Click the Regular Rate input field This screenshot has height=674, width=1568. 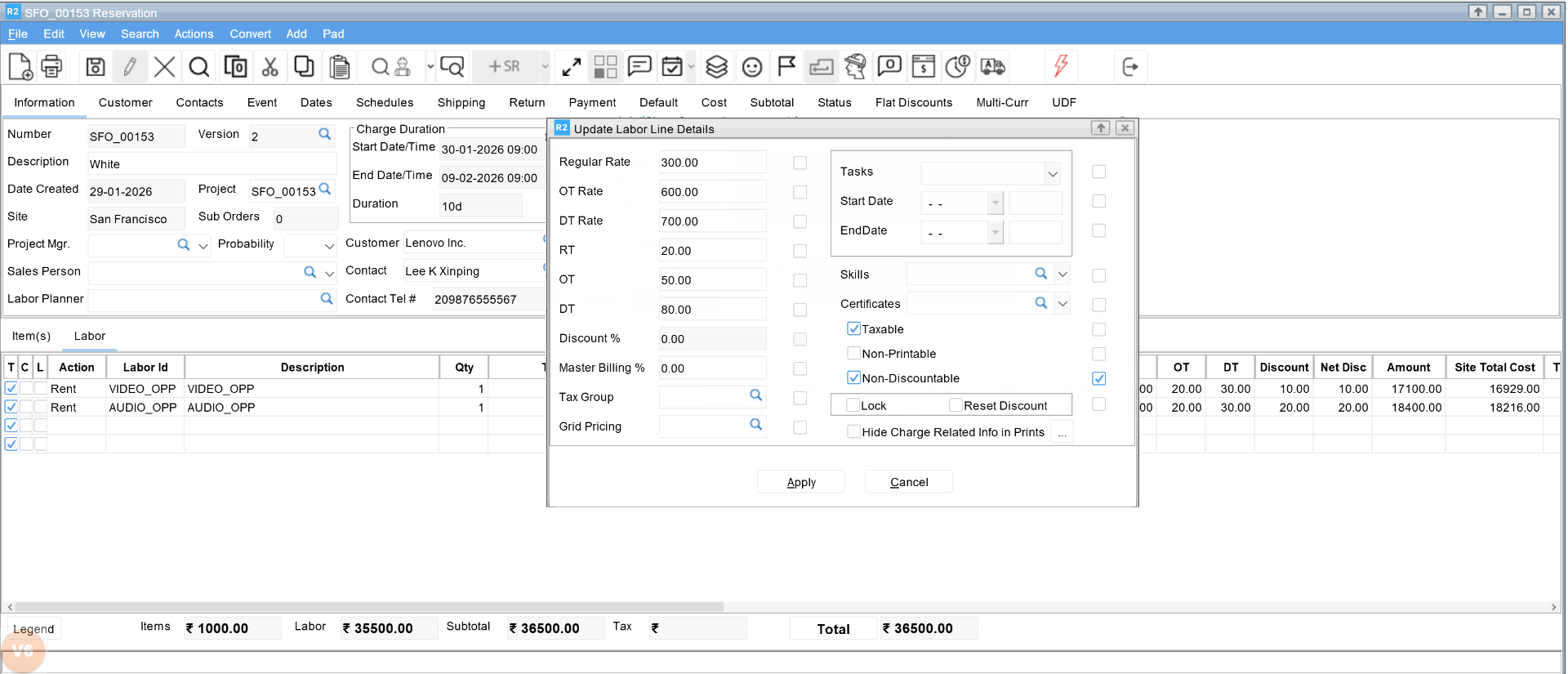point(711,163)
